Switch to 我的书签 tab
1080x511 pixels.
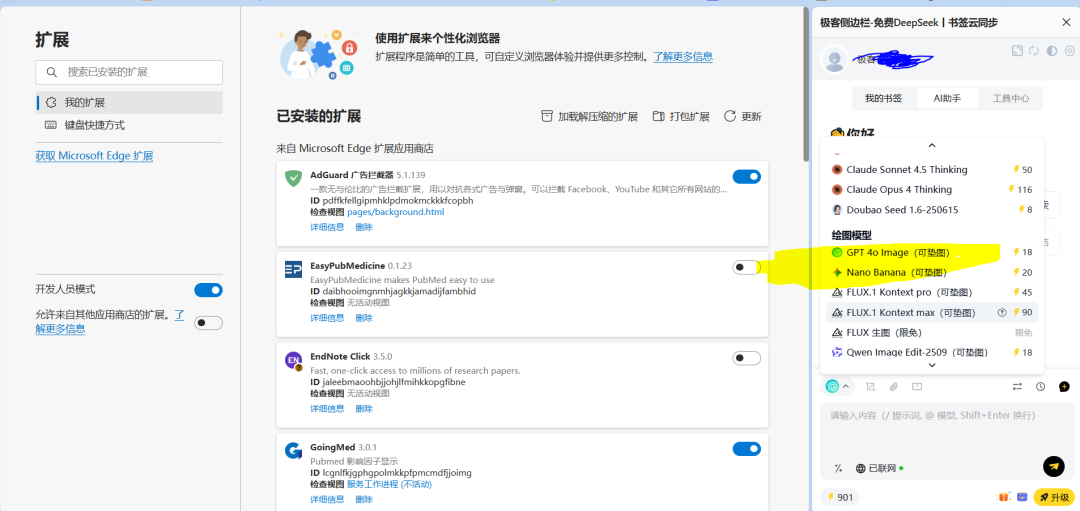tap(884, 98)
